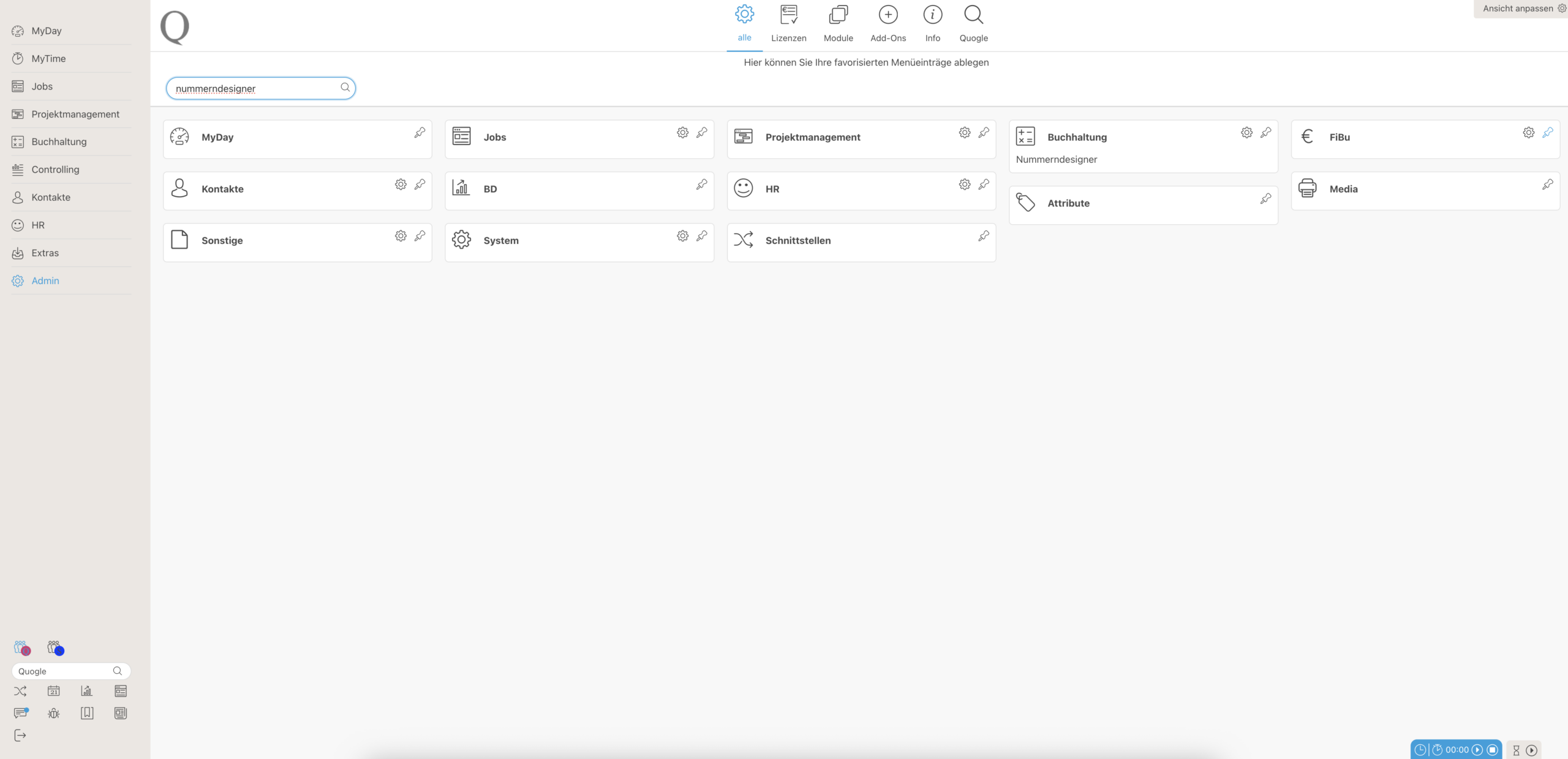
Task: Open the chat messages icon with notification
Action: pos(20,713)
